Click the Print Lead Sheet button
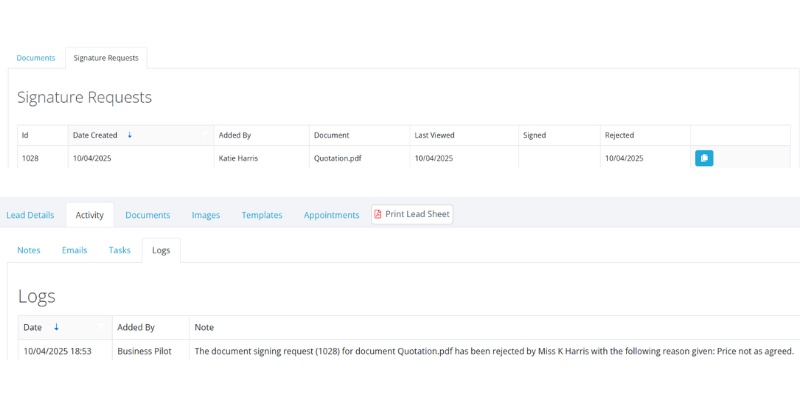The width and height of the screenshot is (800, 400). (412, 214)
